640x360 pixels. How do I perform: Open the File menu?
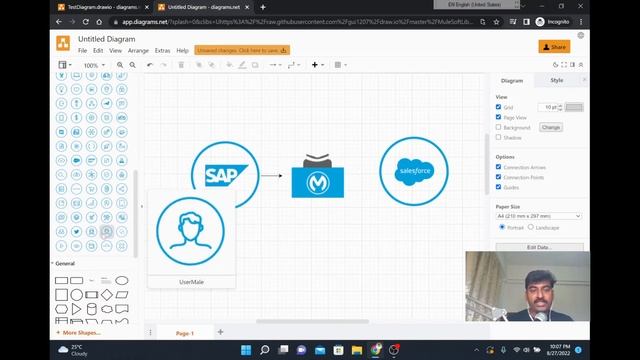tap(82, 51)
